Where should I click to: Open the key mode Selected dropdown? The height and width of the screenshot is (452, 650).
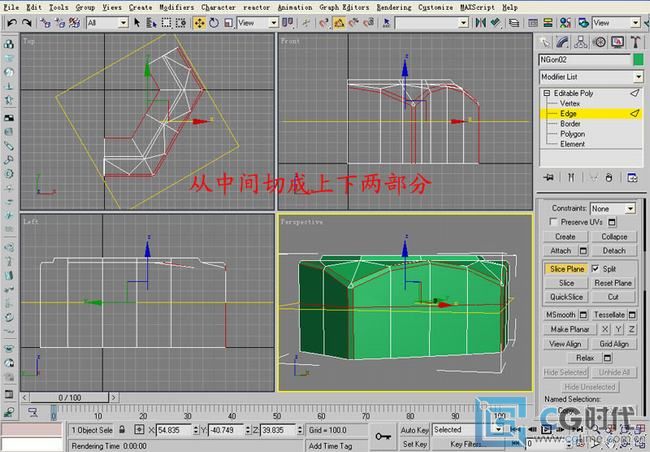(x=467, y=430)
